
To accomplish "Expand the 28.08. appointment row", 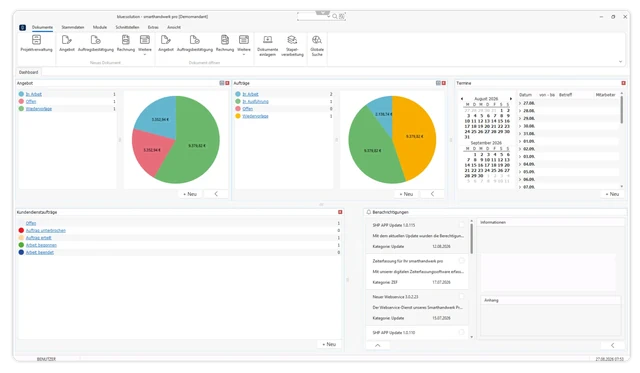I will [520, 111].
